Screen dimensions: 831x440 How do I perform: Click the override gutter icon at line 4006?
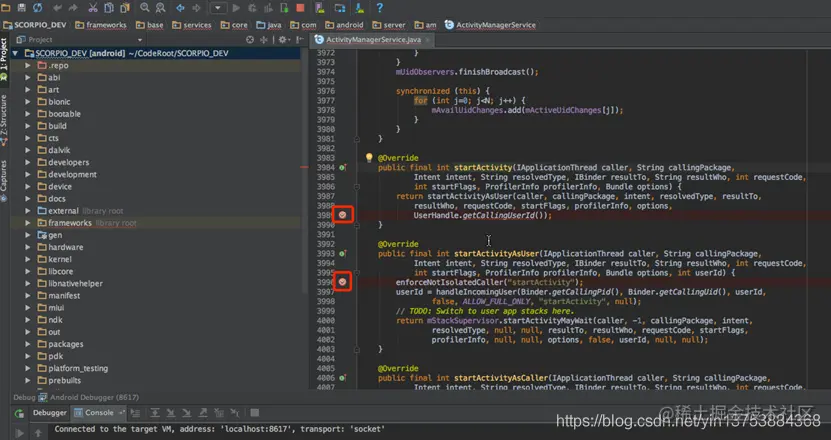tap(343, 378)
